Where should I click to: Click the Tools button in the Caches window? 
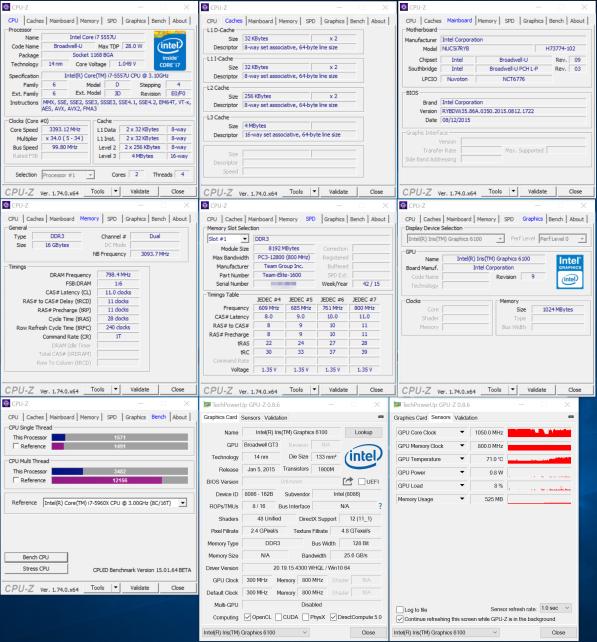[x=296, y=192]
